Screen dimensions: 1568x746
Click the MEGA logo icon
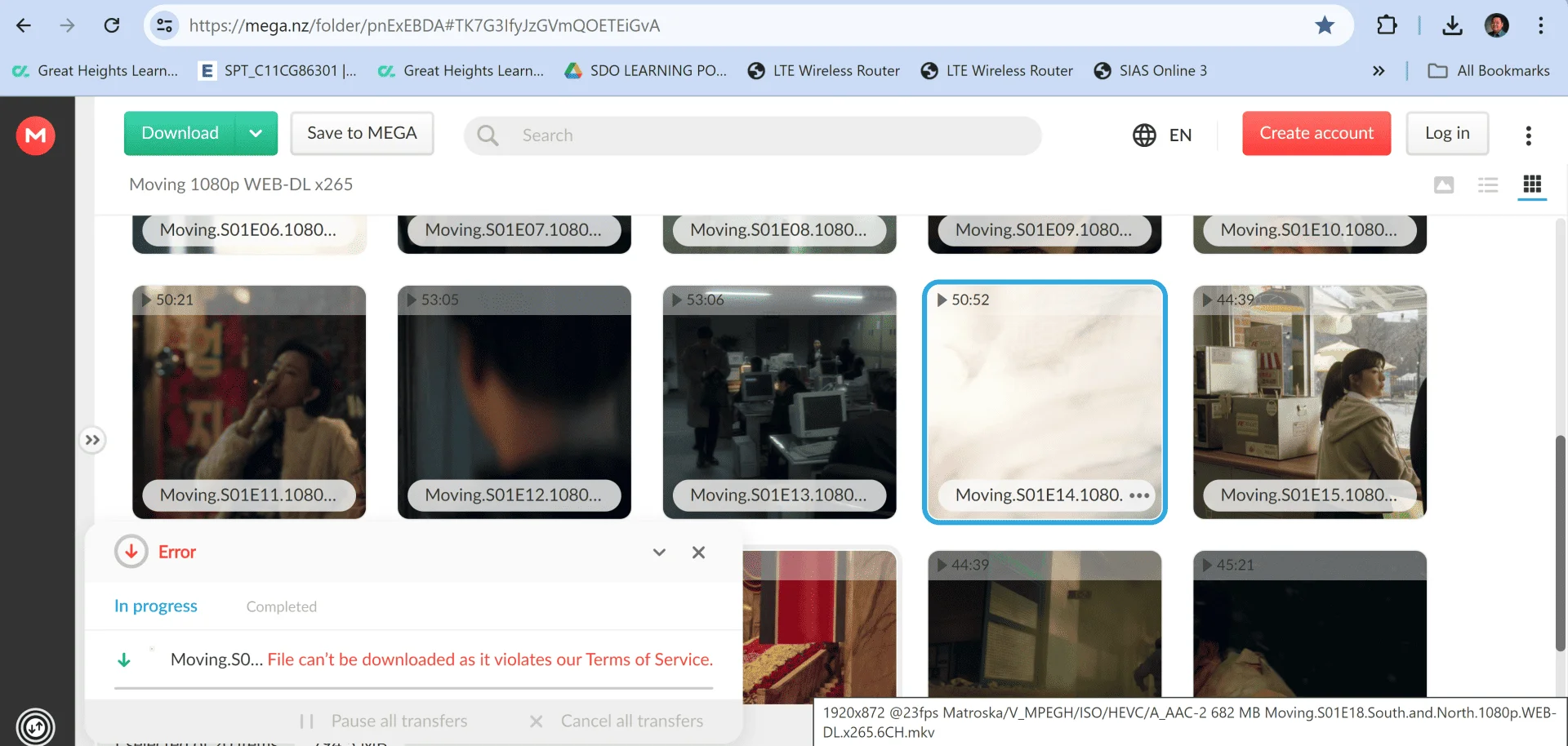[36, 135]
